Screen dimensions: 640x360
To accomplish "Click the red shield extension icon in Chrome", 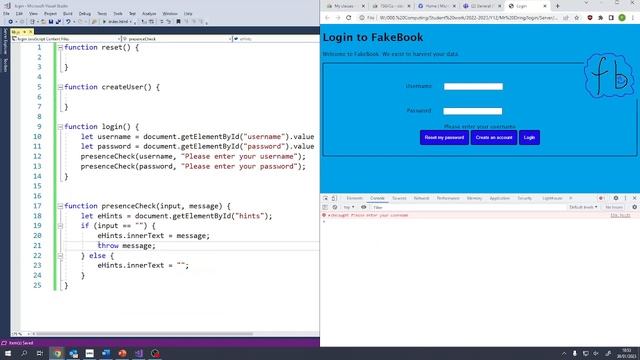I will (590, 18).
